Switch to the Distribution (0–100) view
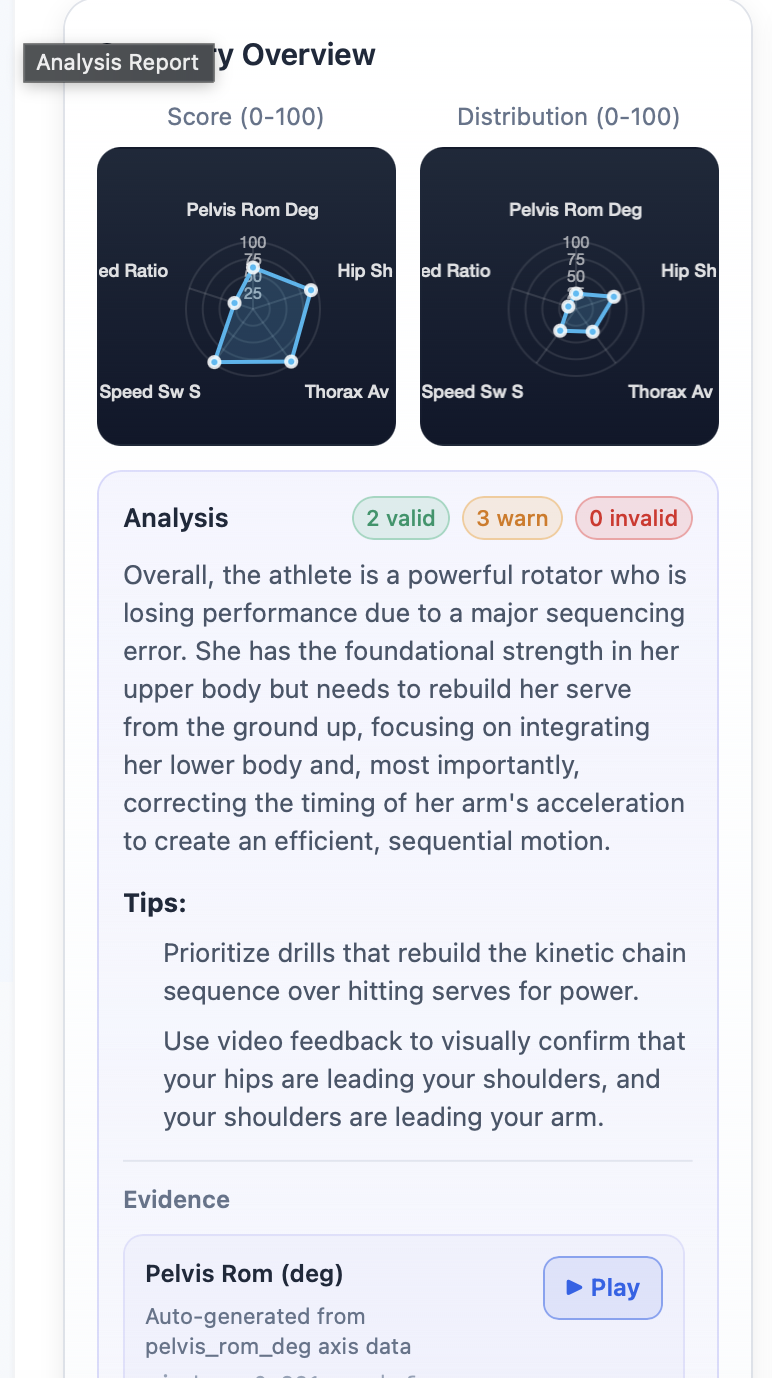Screen dimensions: 772x1378 (568, 117)
